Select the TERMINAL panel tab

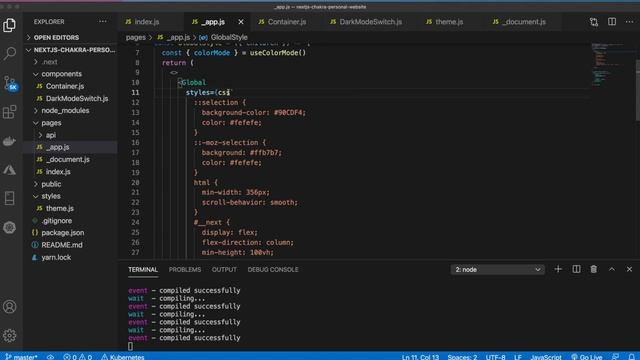[x=143, y=270]
